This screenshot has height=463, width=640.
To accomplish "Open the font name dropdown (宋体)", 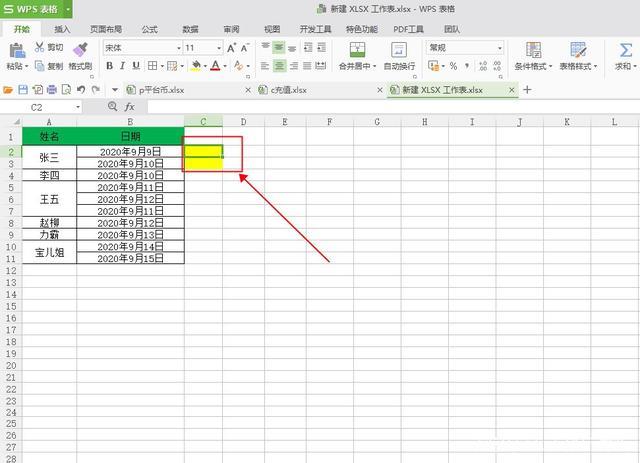I will coord(179,48).
